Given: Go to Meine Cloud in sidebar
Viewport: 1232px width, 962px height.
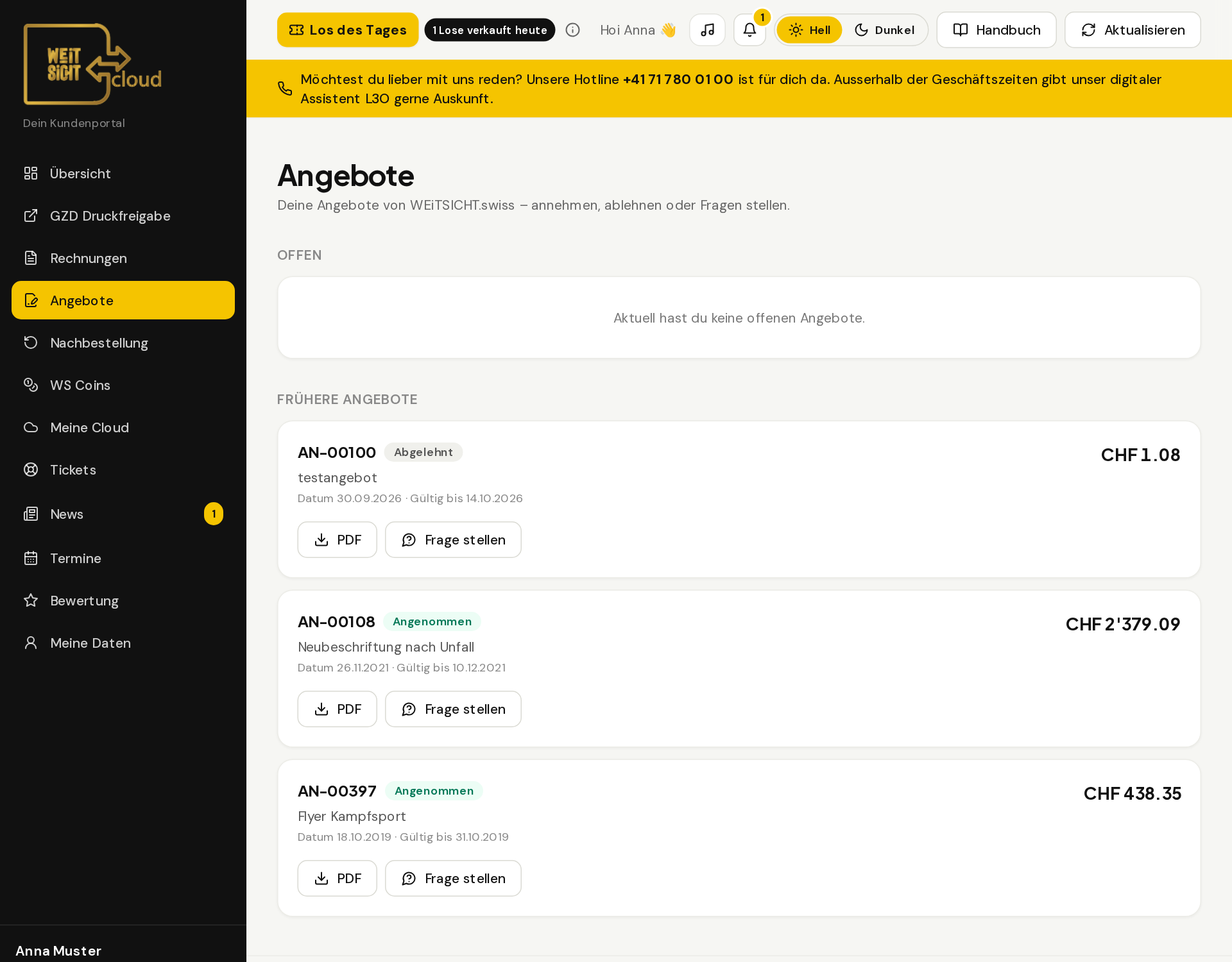Looking at the screenshot, I should (123, 427).
